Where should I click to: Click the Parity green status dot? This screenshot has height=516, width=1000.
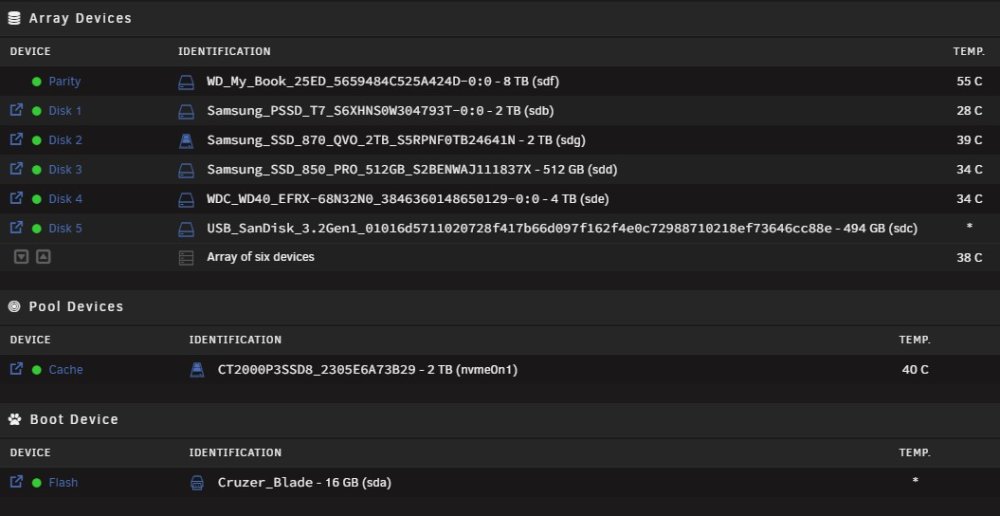[36, 82]
